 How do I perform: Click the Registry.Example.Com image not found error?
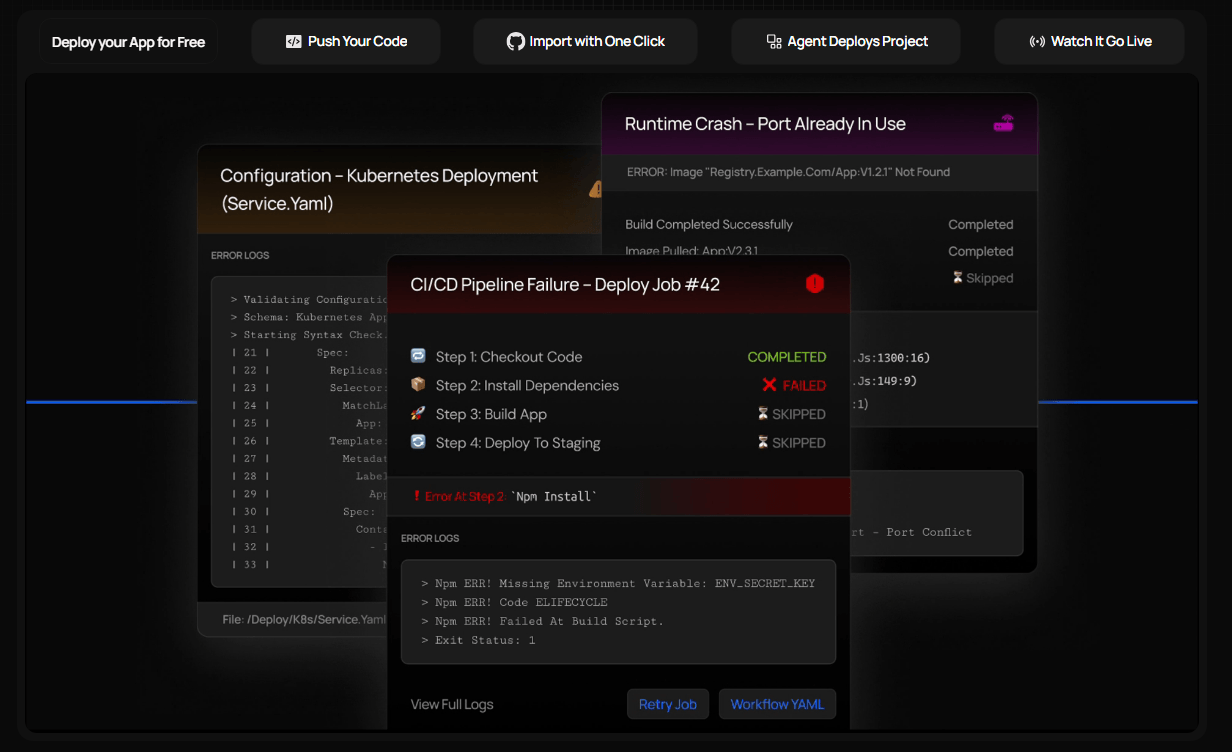tap(788, 172)
